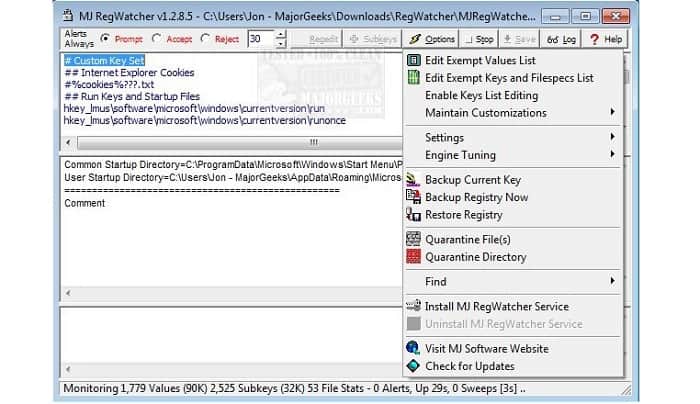Select the '## Run Keys and Startup Files' row

click(x=132, y=96)
